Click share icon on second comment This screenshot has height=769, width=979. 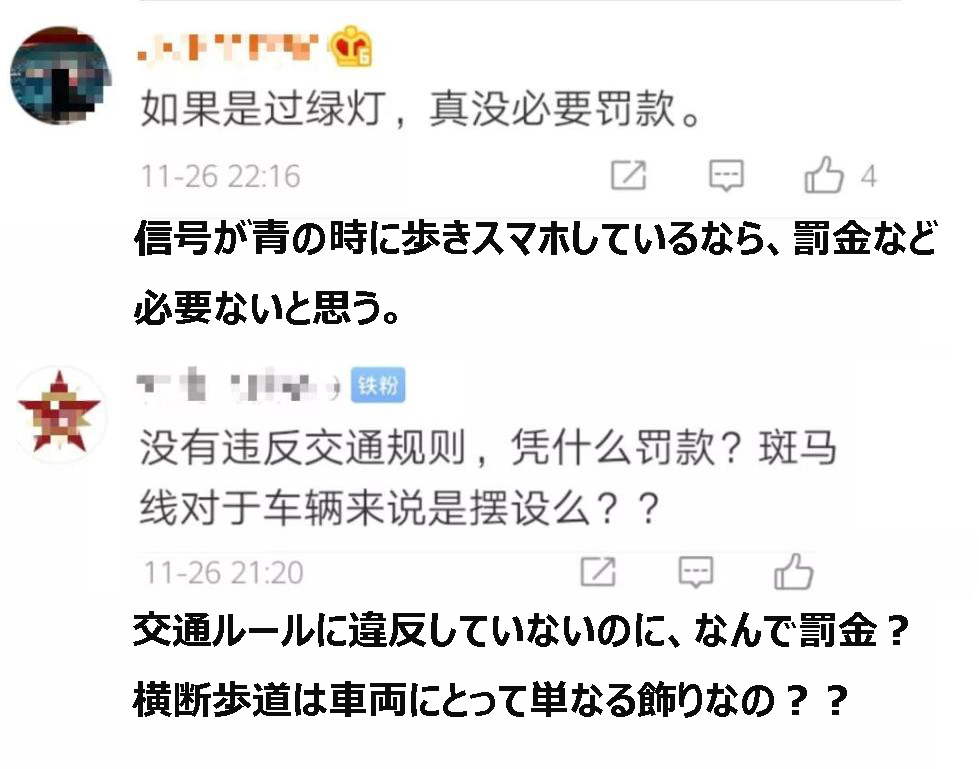598,571
